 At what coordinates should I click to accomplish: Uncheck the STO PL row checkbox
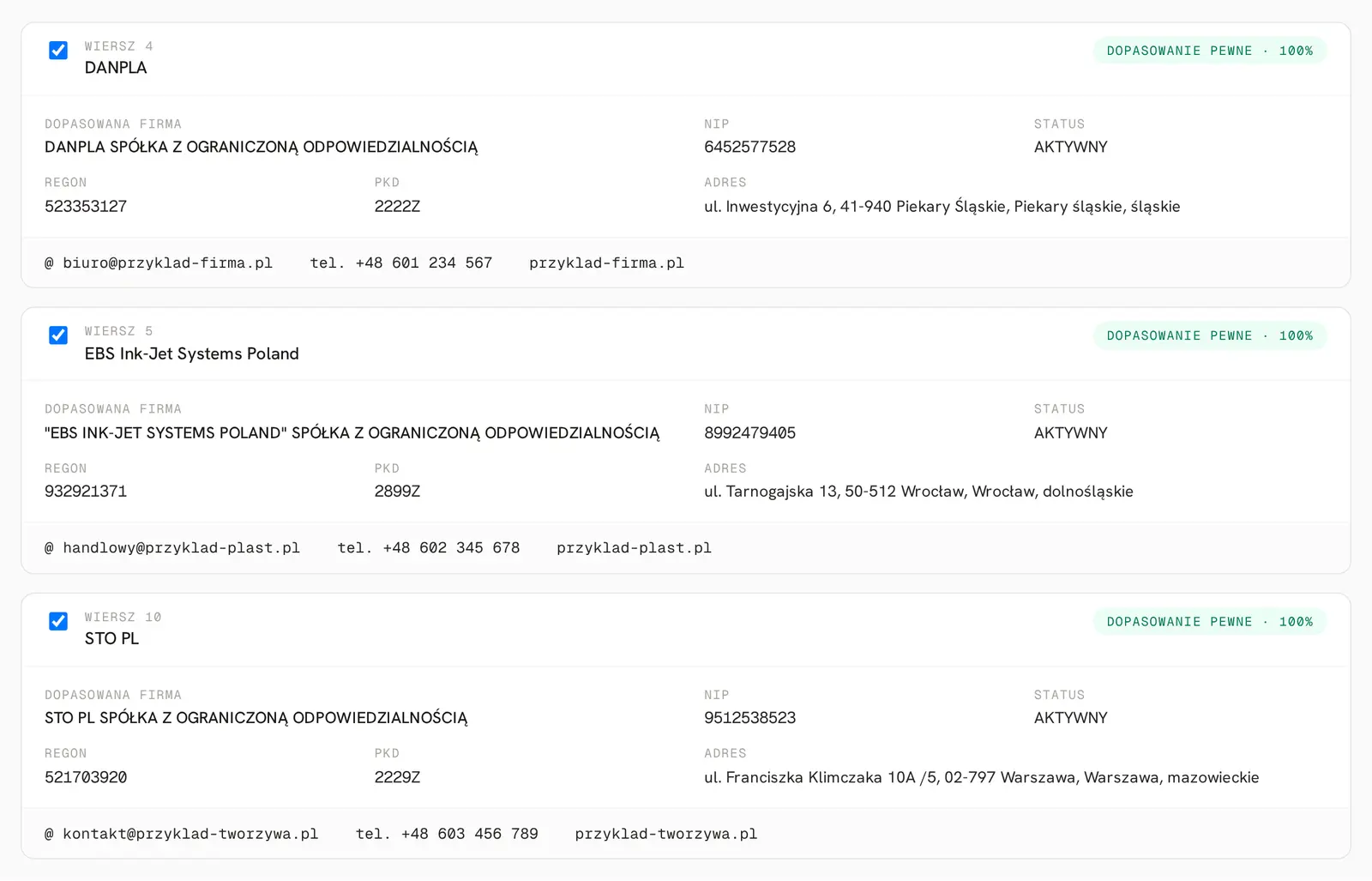58,621
